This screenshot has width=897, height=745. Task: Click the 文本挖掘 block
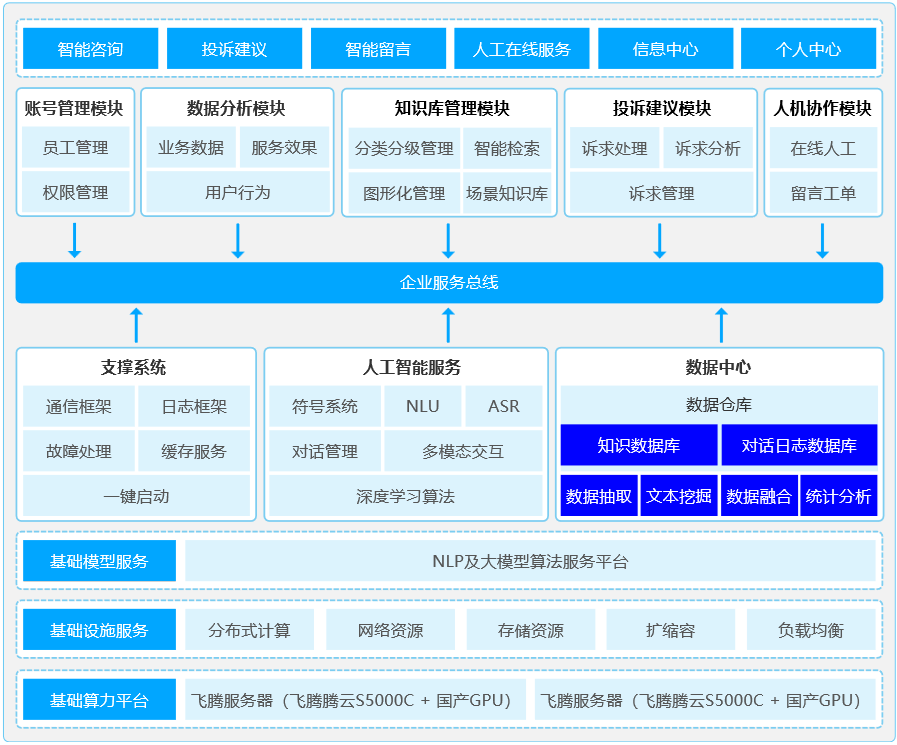point(679,496)
